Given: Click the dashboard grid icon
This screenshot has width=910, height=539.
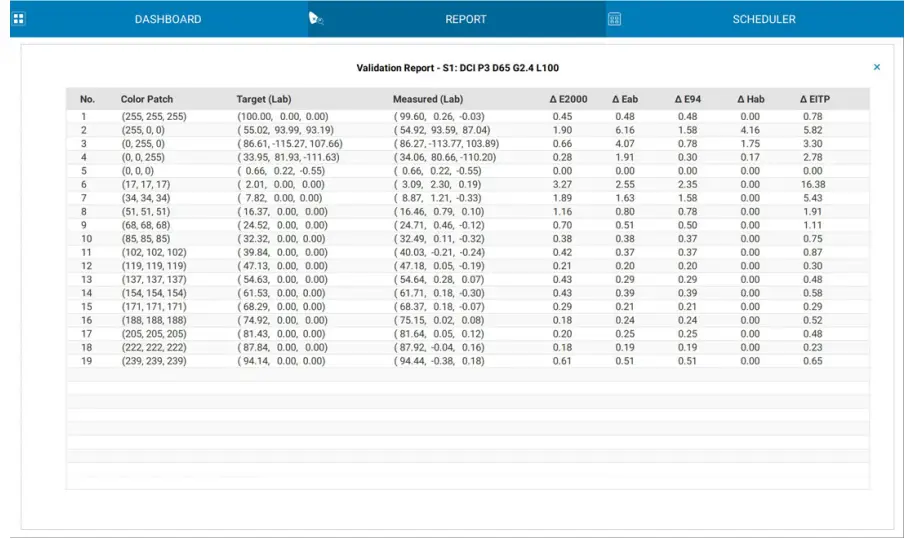Looking at the screenshot, I should pos(19,19).
